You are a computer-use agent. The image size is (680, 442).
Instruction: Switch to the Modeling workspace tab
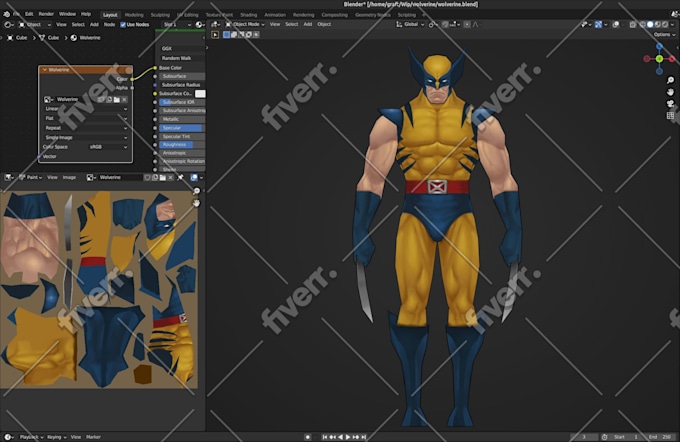coord(134,15)
